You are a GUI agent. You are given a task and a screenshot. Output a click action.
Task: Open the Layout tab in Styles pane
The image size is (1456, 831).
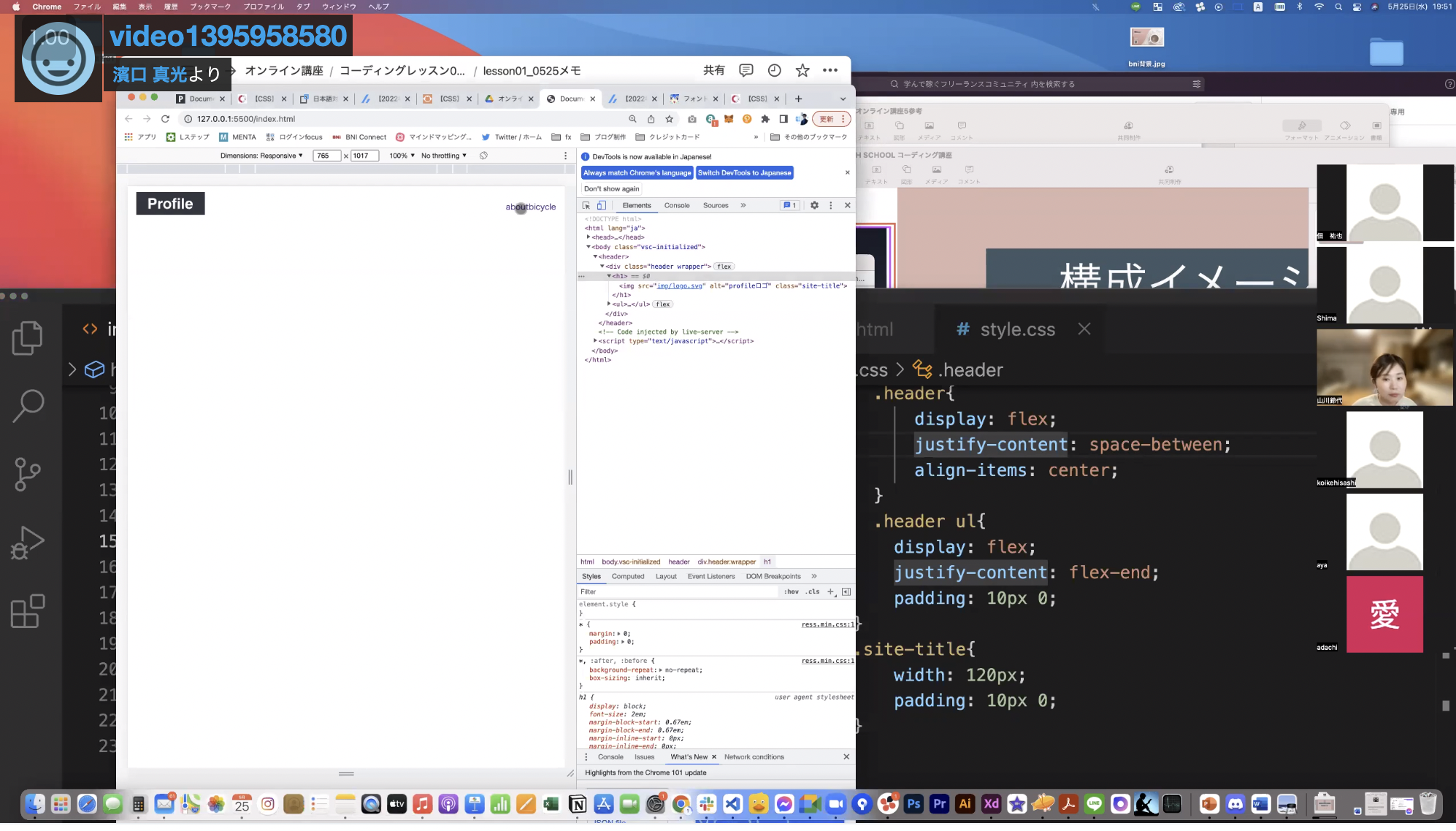(x=666, y=576)
